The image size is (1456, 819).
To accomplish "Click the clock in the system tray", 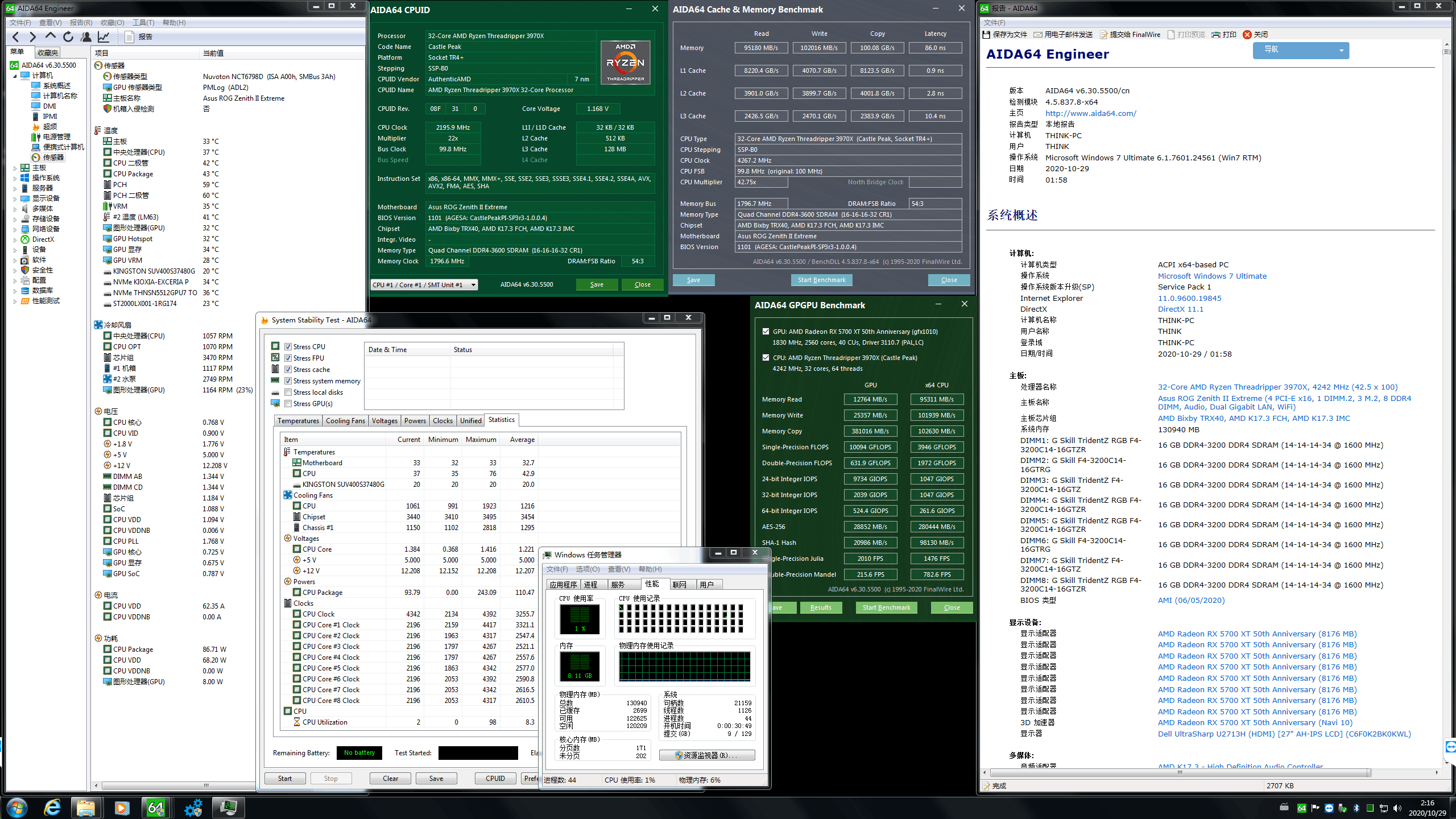I will (1427, 808).
